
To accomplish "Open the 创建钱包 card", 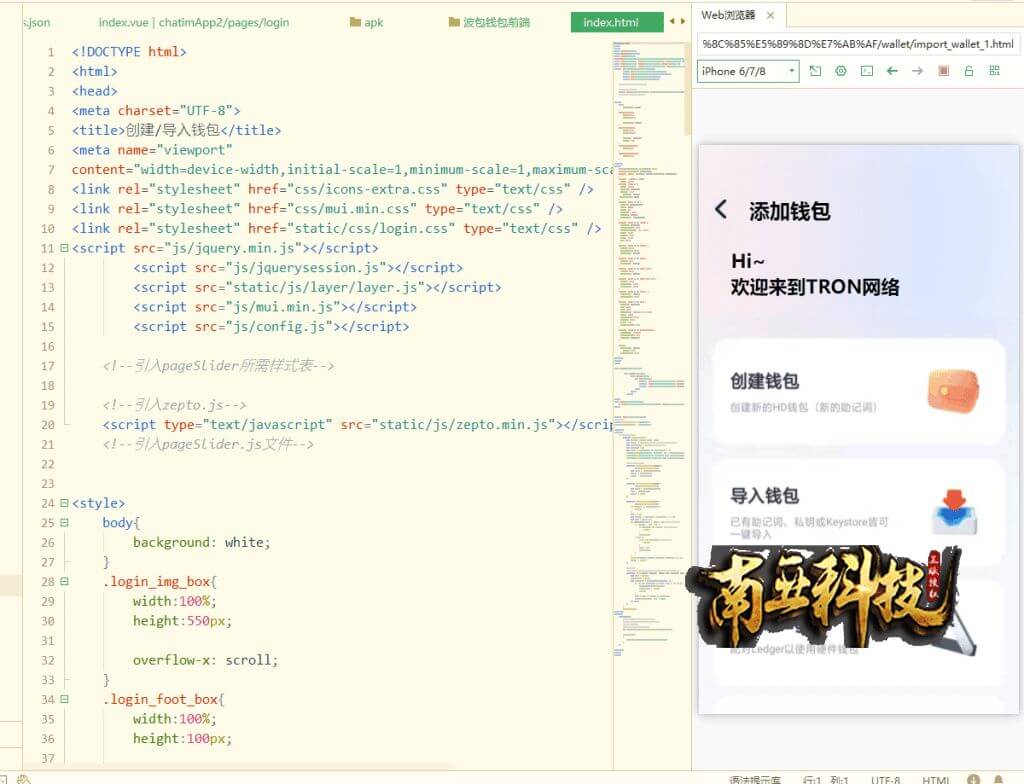I will 858,391.
